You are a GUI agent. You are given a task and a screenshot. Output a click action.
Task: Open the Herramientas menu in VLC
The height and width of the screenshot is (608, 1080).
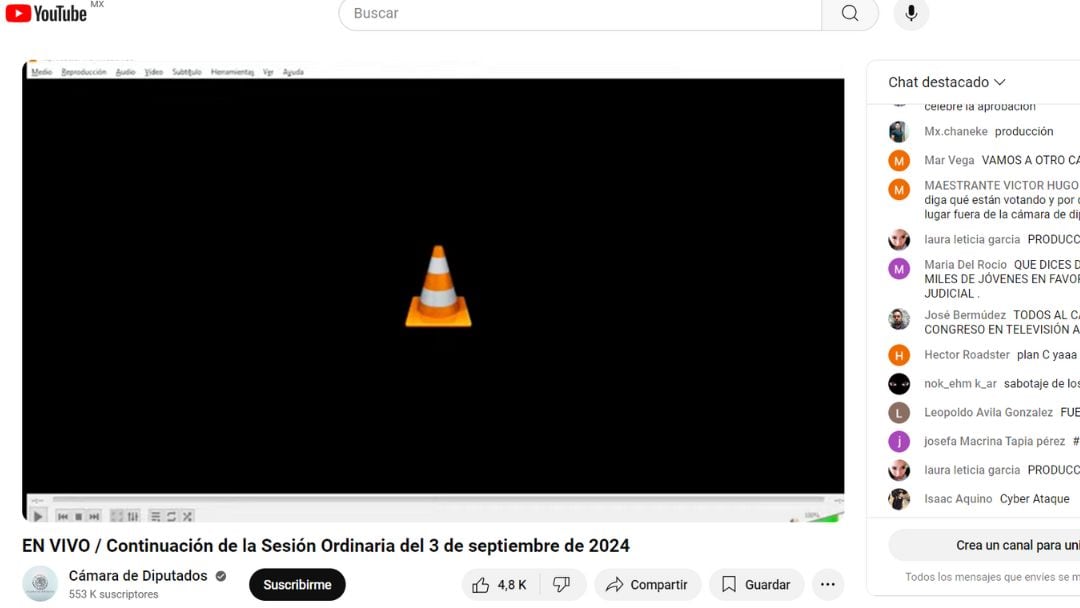231,72
